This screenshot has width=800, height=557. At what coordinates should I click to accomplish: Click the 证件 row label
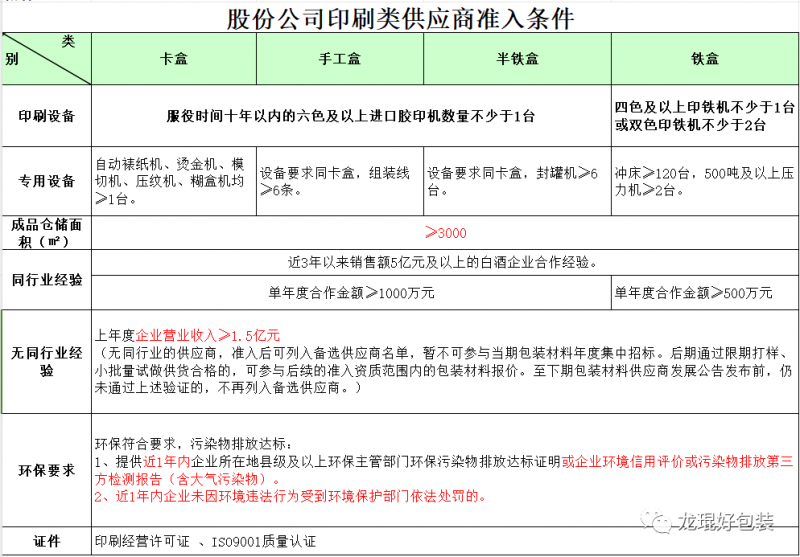click(46, 541)
